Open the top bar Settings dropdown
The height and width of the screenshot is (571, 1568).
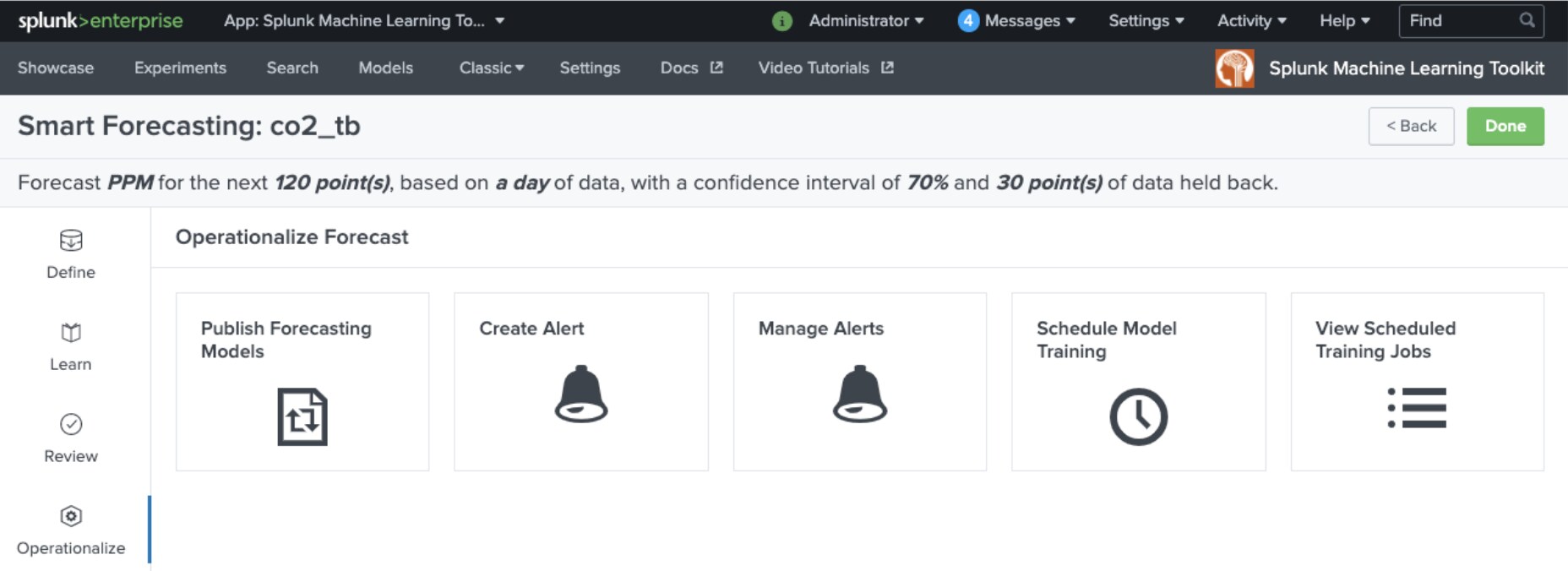pyautogui.click(x=1146, y=20)
